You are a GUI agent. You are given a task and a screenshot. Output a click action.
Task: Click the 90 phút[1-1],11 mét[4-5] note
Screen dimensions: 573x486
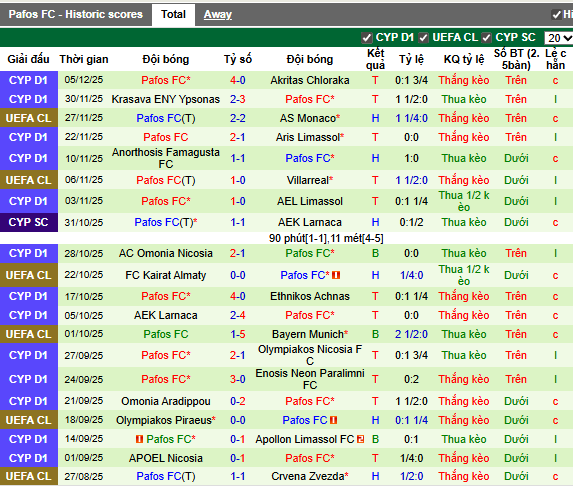pyautogui.click(x=326, y=239)
